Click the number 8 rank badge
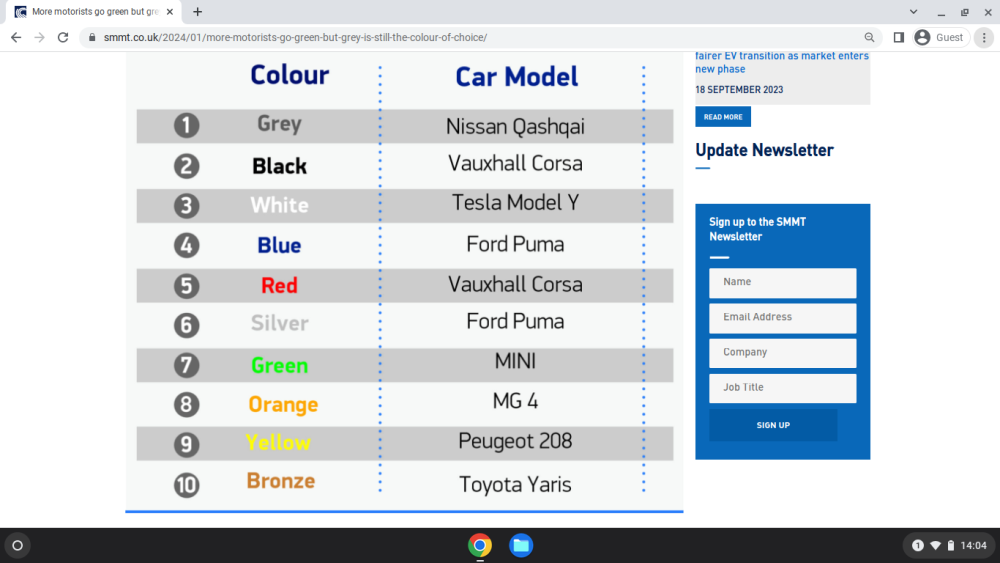The image size is (1000, 563). point(186,405)
